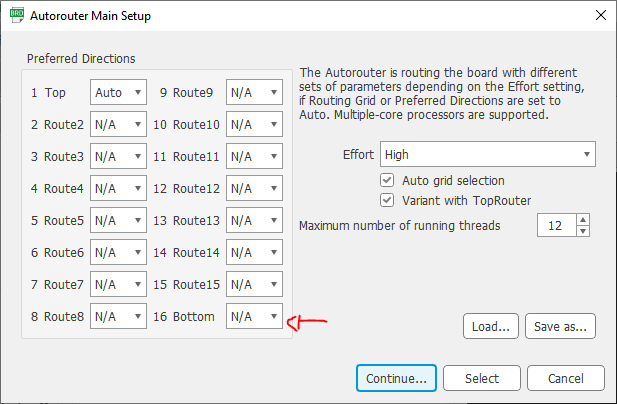
Task: Decrease maximum running threads with down arrow
Action: (583, 231)
